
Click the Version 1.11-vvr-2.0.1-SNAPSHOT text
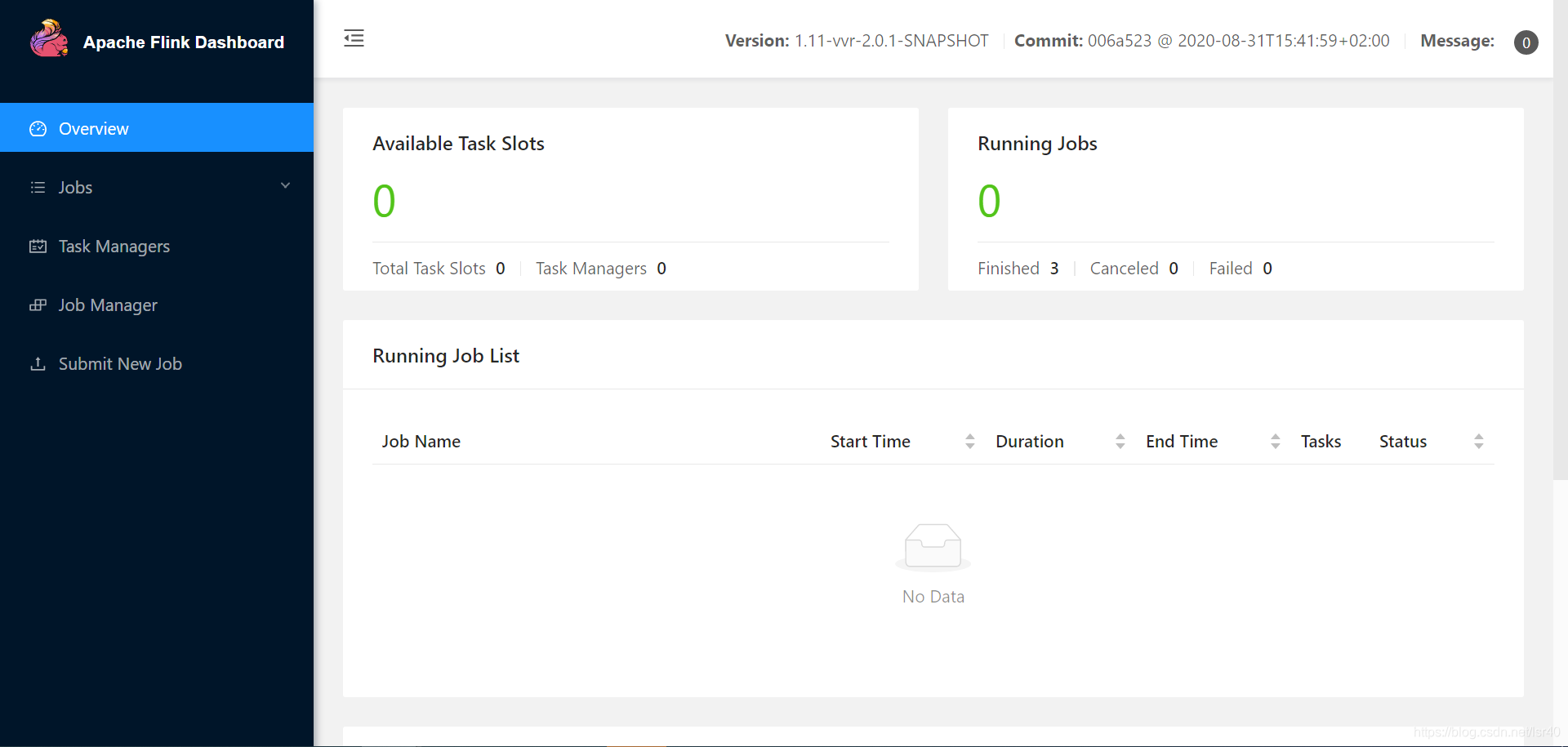click(857, 41)
